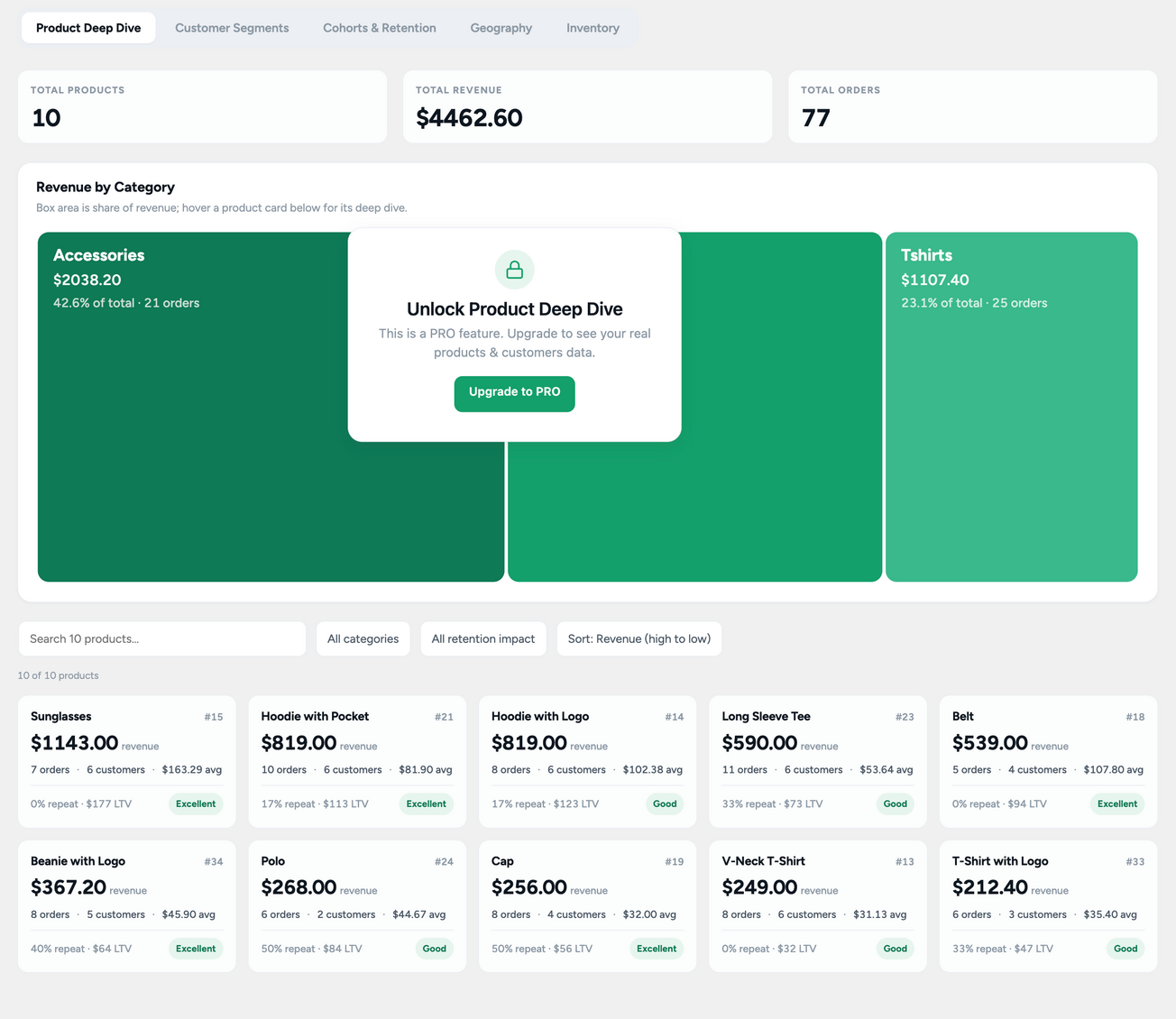Switch to the Customer Segments tab
1176x1019 pixels.
[x=232, y=28]
